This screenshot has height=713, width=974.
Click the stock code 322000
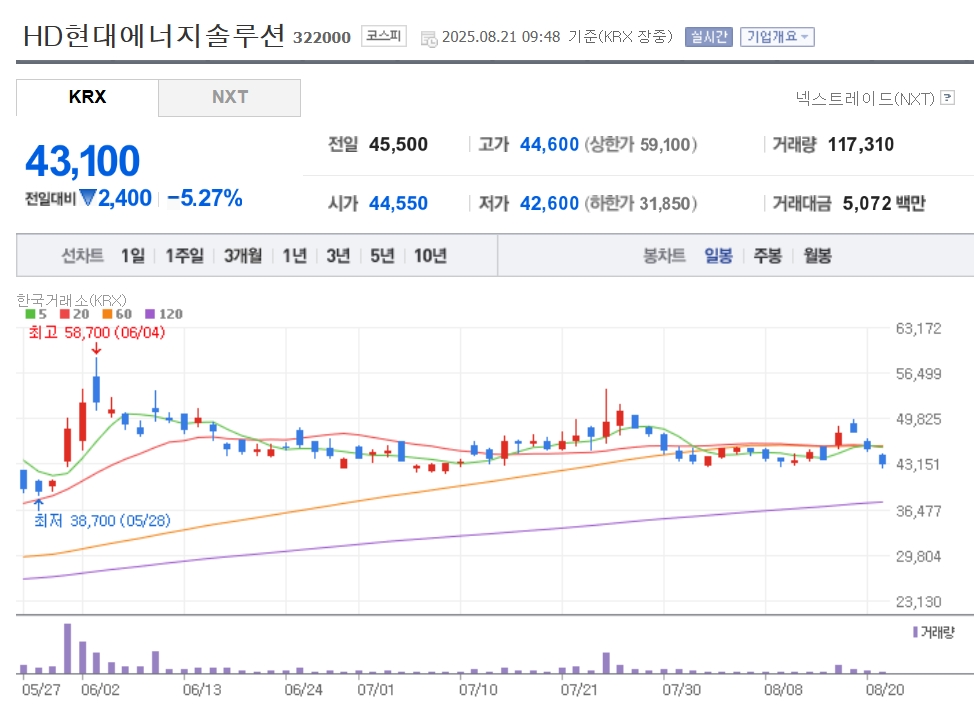[322, 37]
